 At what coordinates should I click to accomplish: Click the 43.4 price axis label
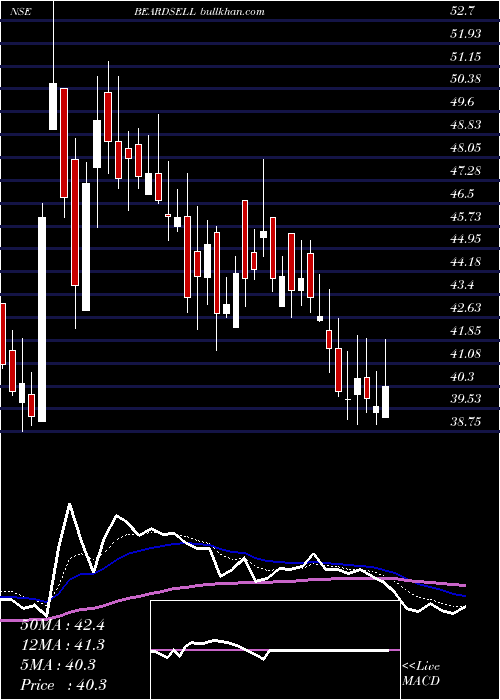pyautogui.click(x=462, y=285)
